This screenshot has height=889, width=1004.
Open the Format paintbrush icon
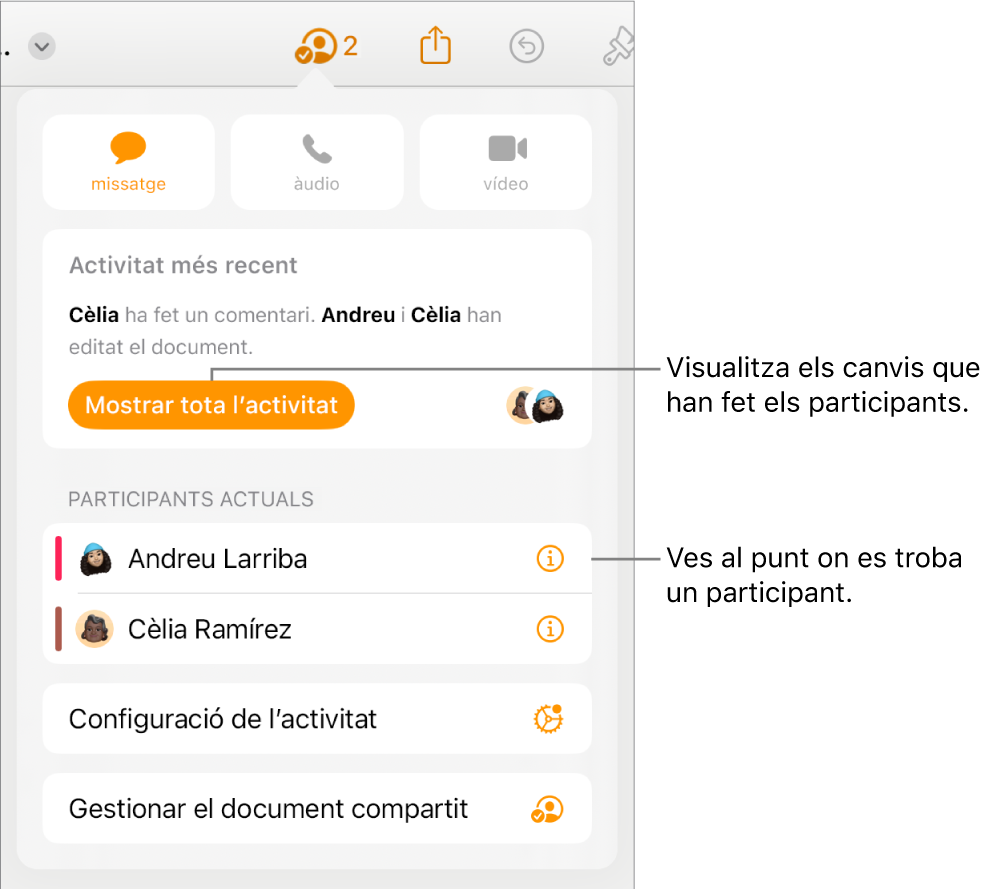(619, 47)
